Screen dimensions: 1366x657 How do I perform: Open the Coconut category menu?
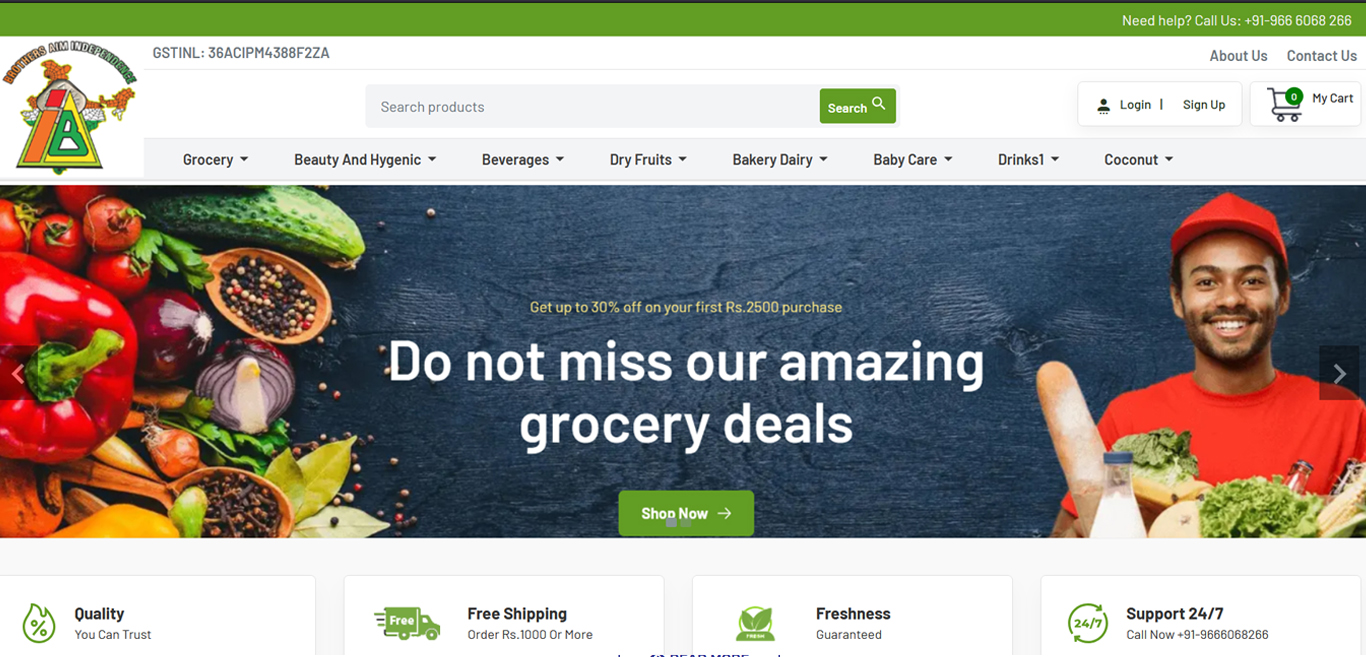pyautogui.click(x=1139, y=159)
